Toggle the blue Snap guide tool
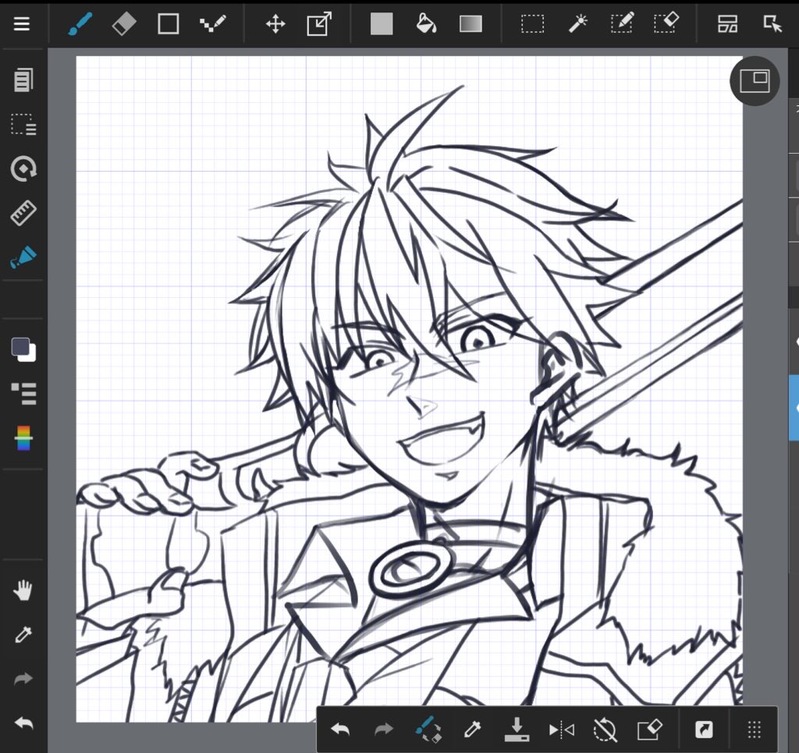Viewport: 799px width, 753px height. (23, 257)
